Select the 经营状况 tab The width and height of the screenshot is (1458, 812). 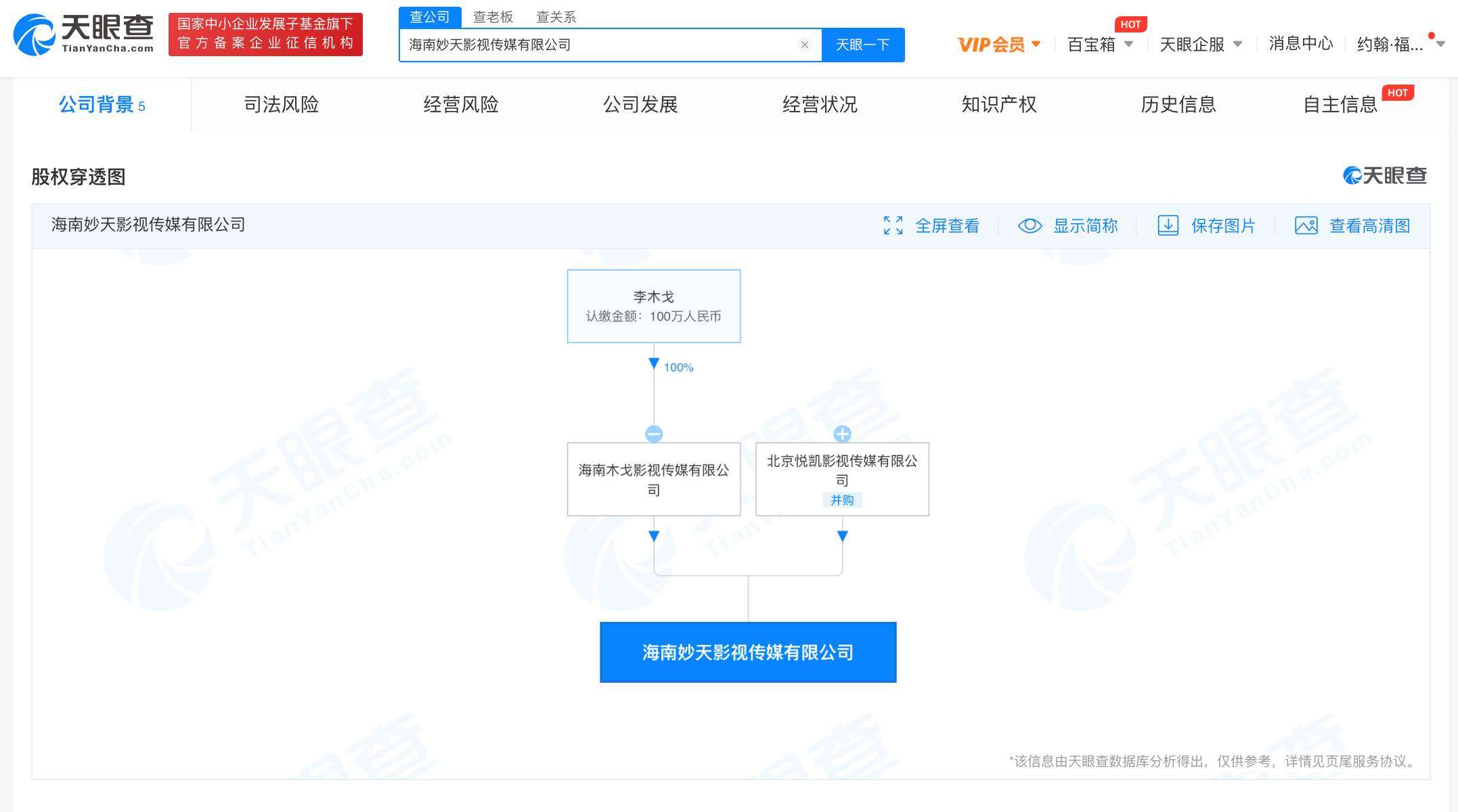(820, 104)
